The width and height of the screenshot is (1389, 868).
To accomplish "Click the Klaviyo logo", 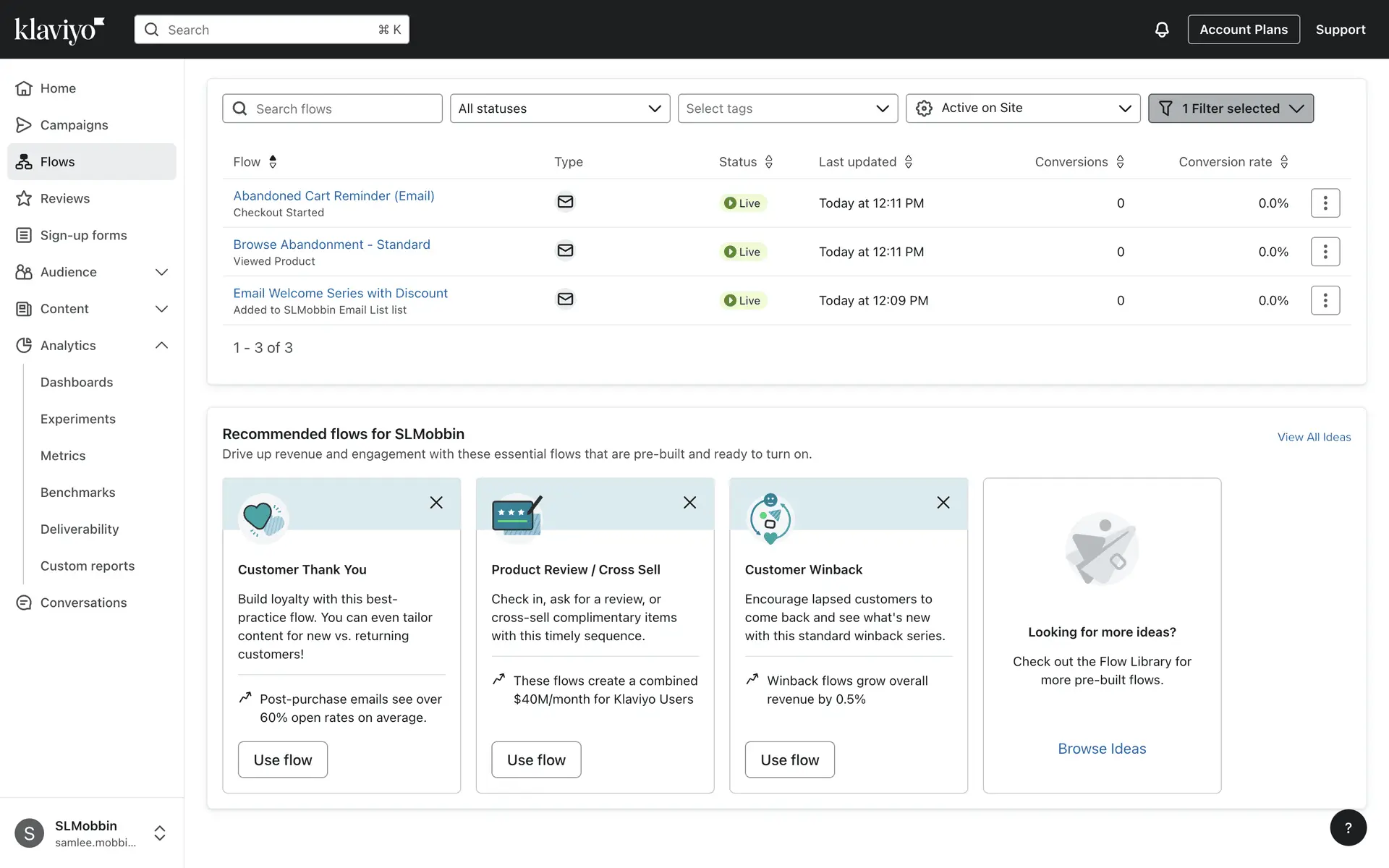I will (59, 30).
